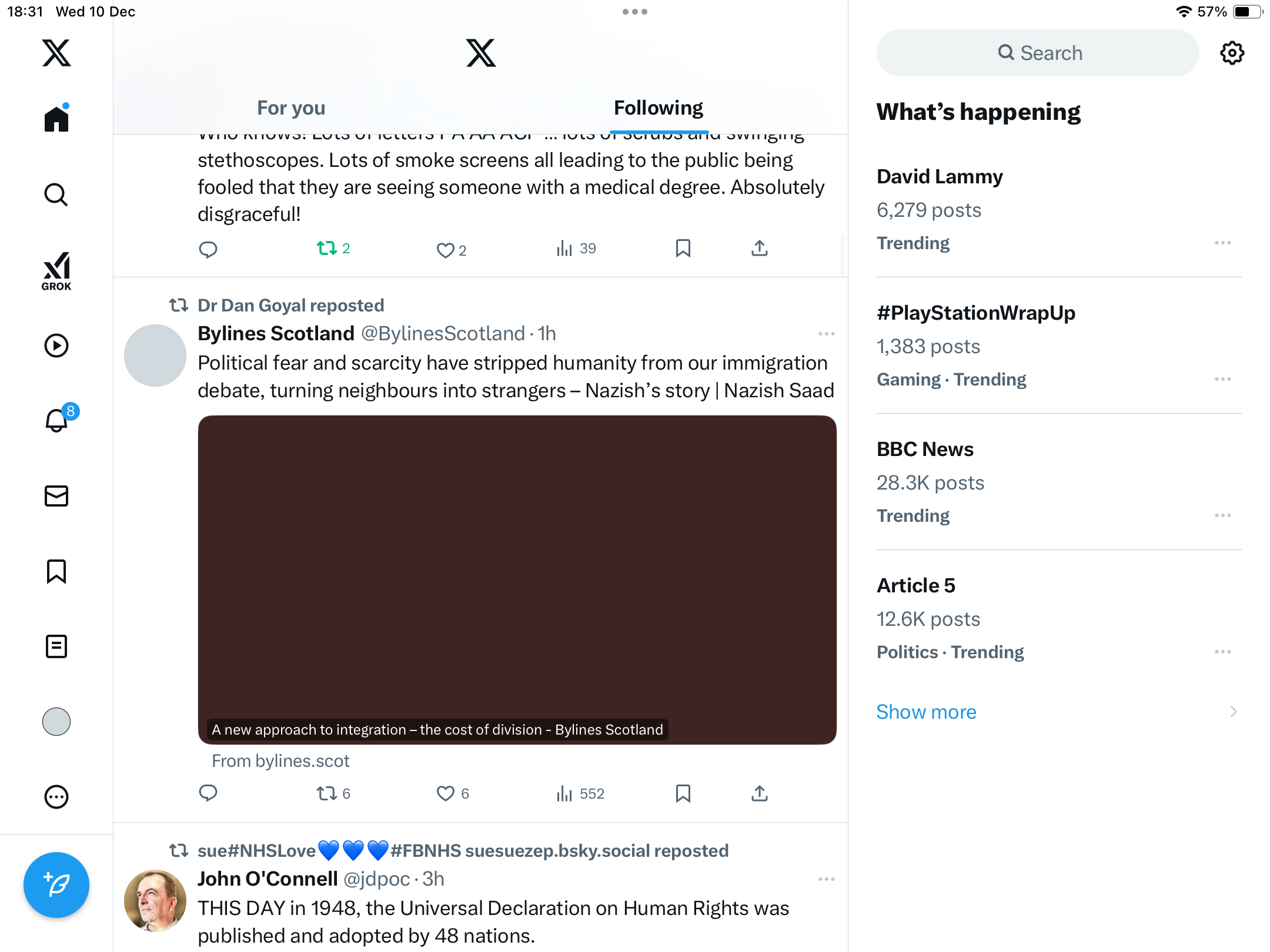
Task: Click Show more trends link
Action: [926, 712]
